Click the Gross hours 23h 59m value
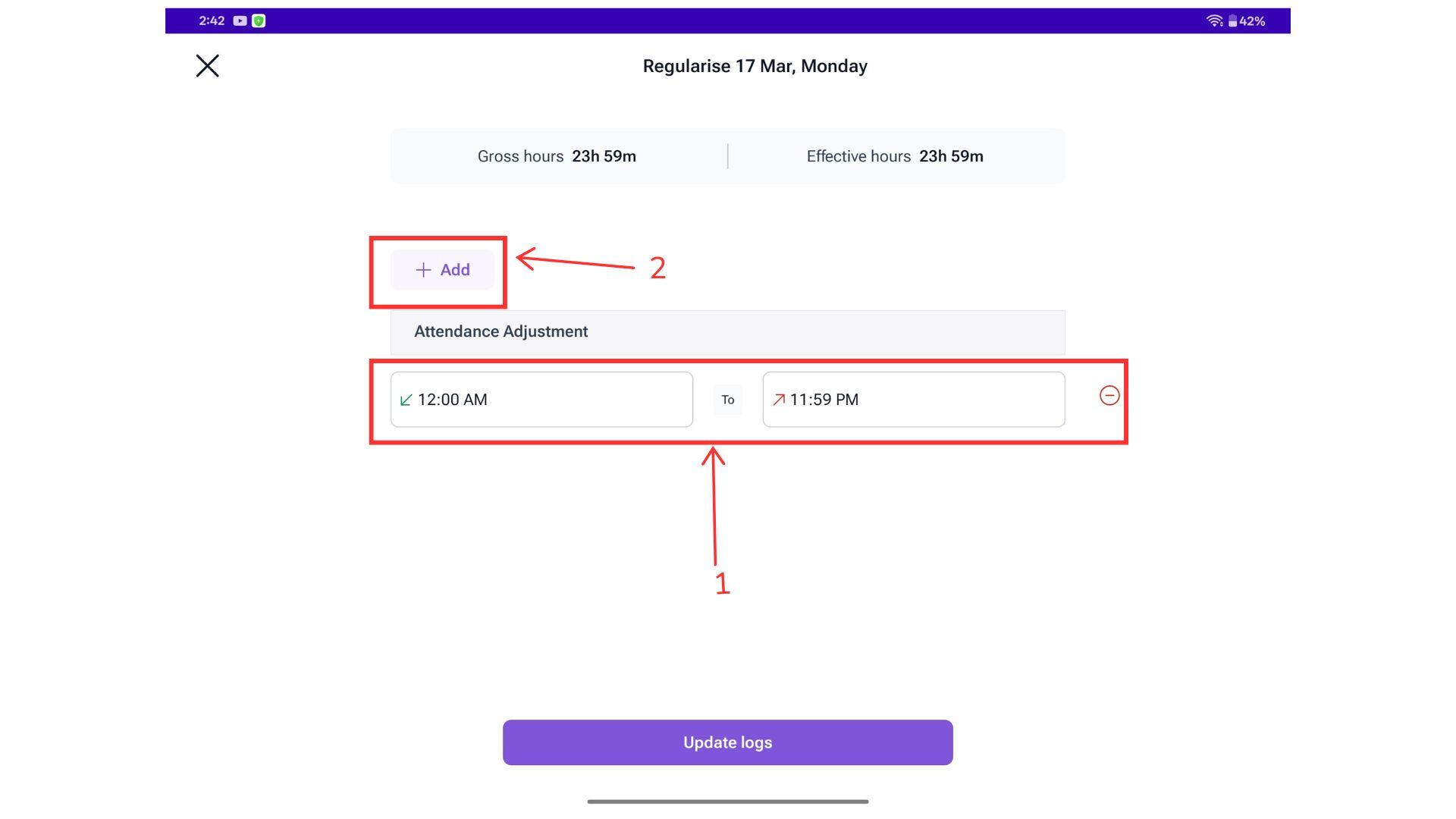1456x819 pixels. point(604,156)
